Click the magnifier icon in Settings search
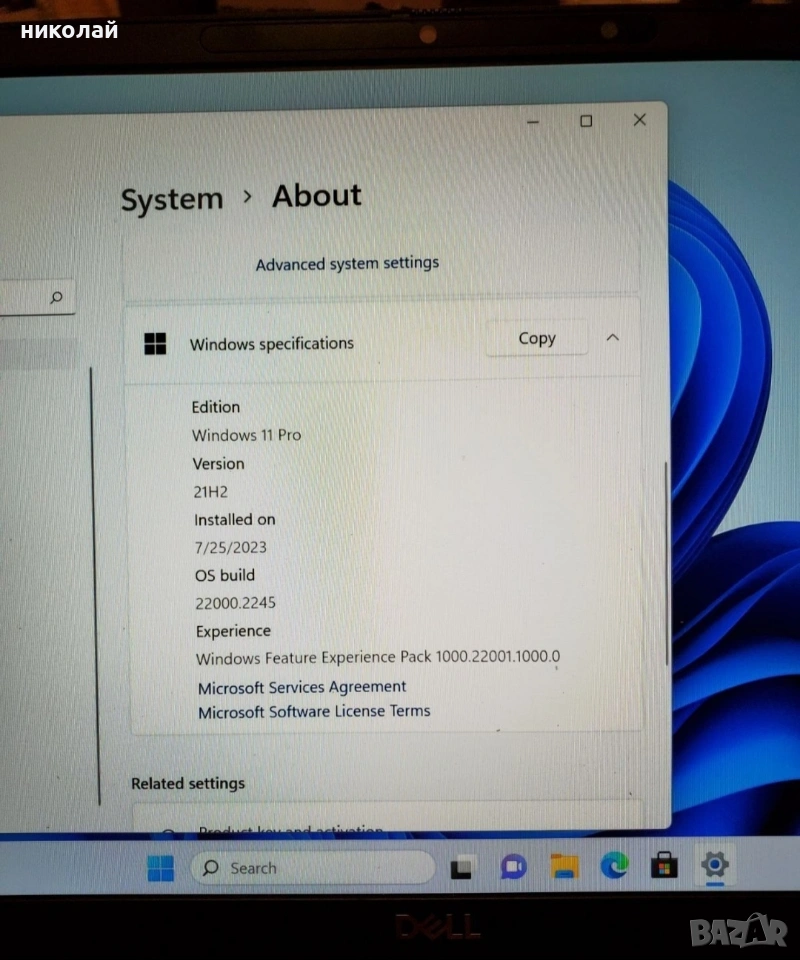The image size is (800, 960). (x=57, y=297)
